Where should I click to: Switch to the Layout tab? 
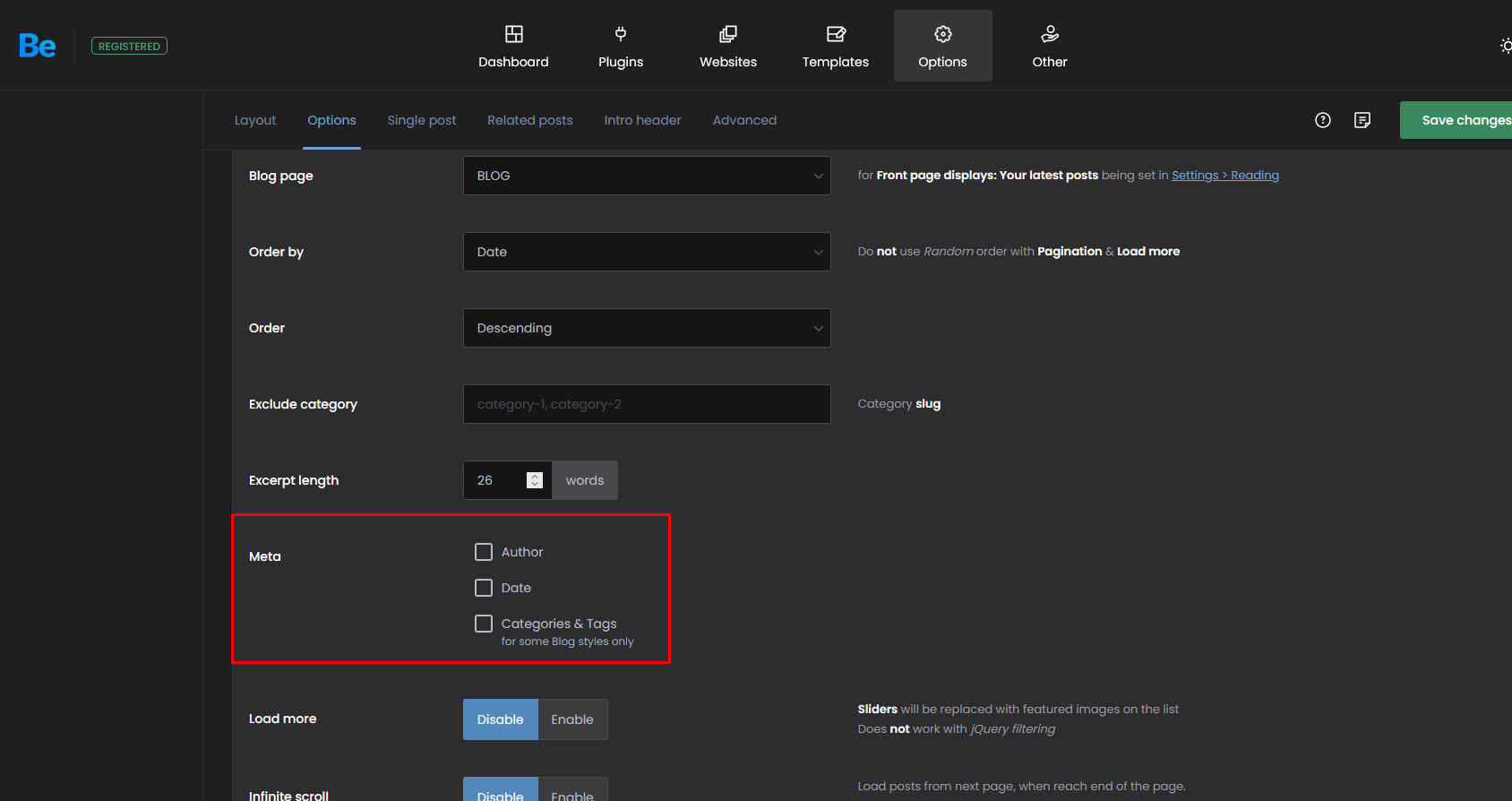point(255,120)
